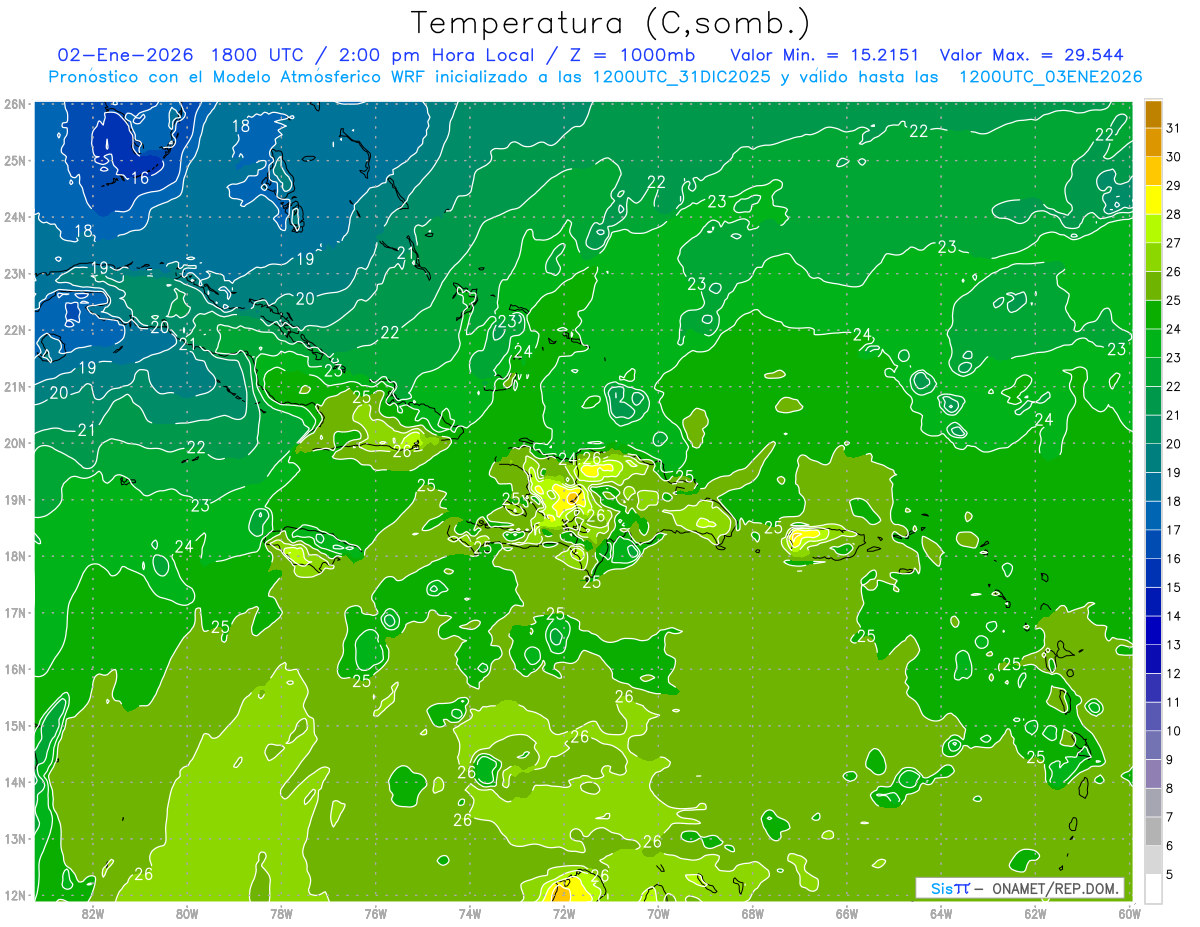The height and width of the screenshot is (927, 1200).
Task: Click the dark orange colorbar swatch above 31
Action: 1153,114
